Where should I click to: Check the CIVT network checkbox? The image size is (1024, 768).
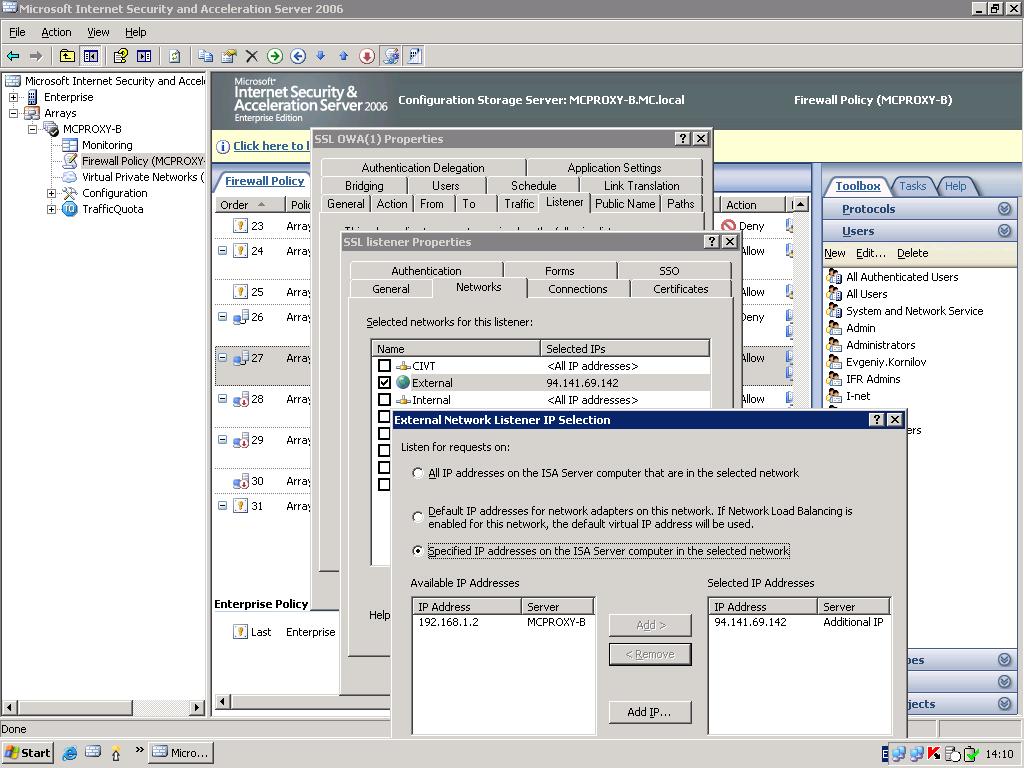point(385,366)
